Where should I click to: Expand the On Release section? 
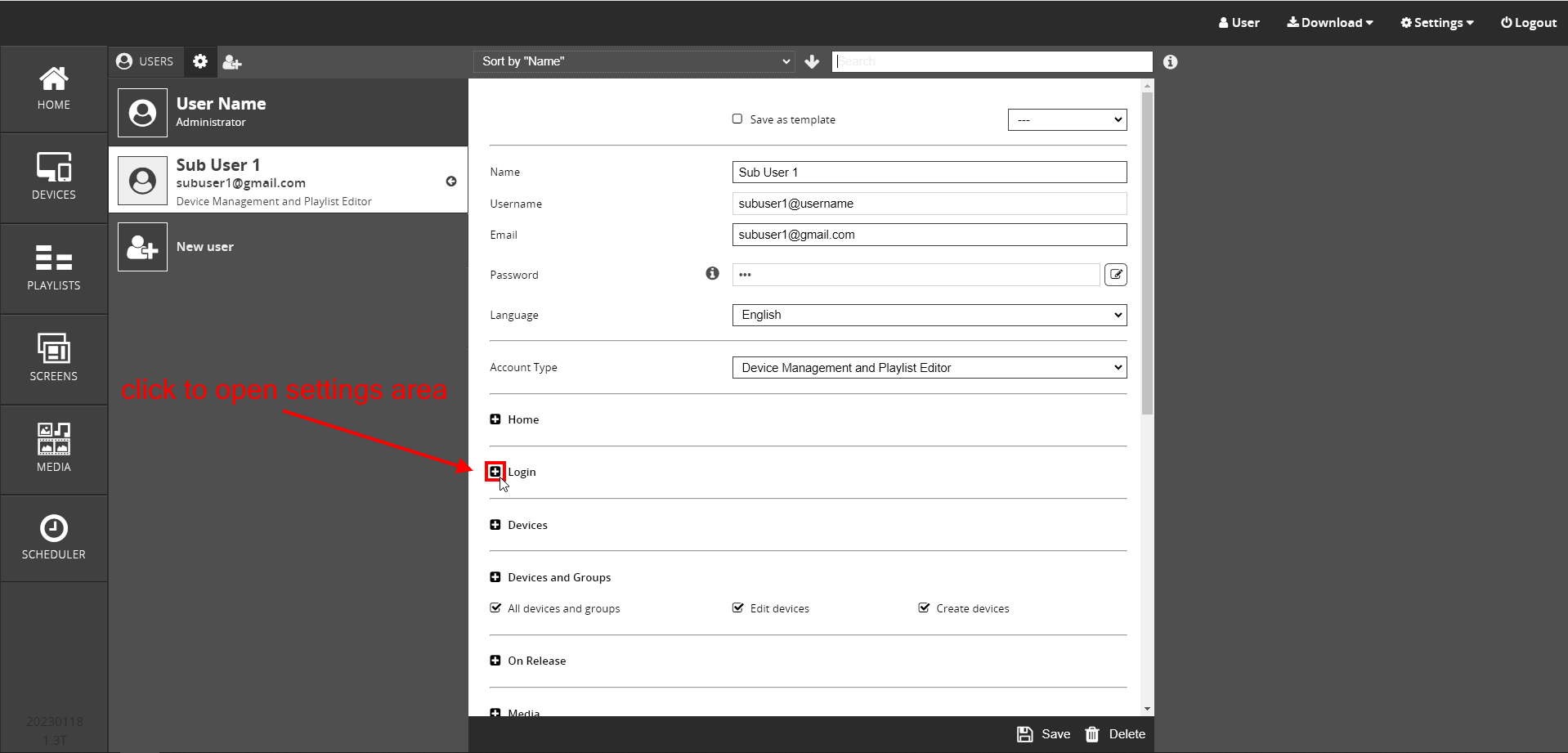[495, 661]
